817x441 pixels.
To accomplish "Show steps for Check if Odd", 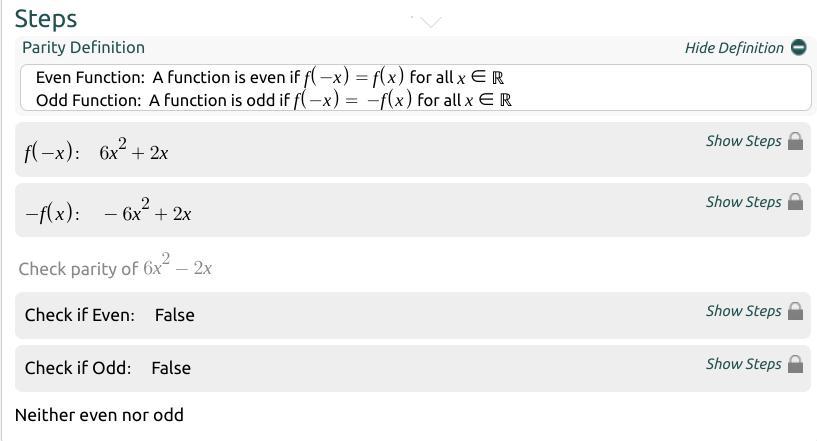I will click(743, 364).
